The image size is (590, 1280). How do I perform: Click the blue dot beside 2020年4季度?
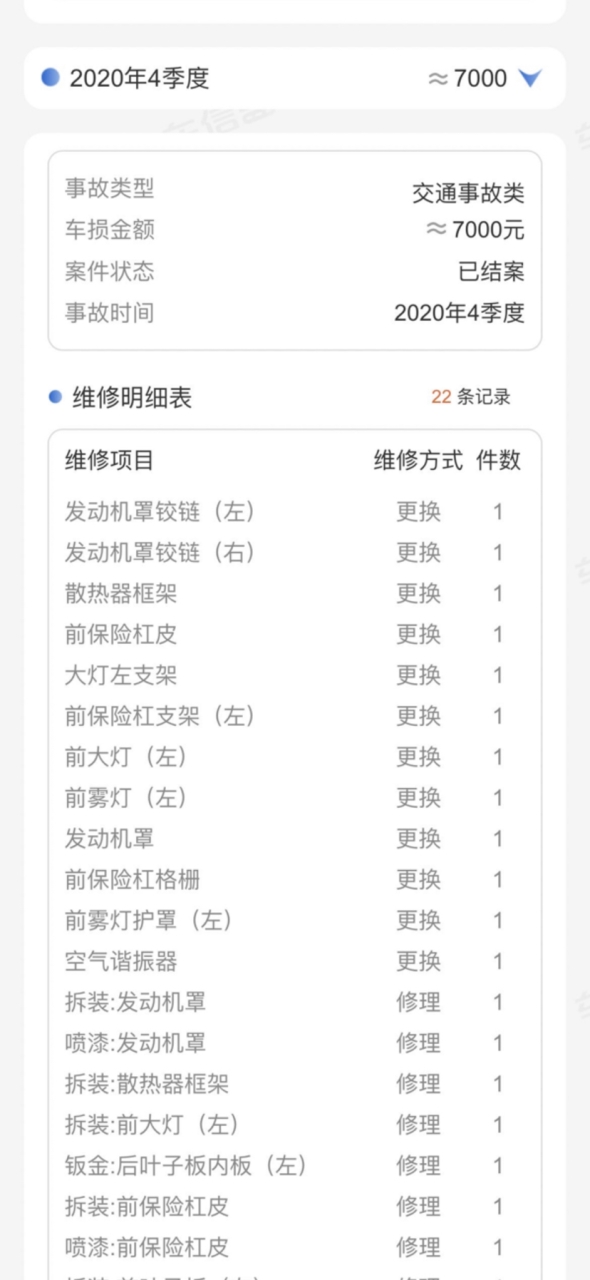tap(50, 77)
